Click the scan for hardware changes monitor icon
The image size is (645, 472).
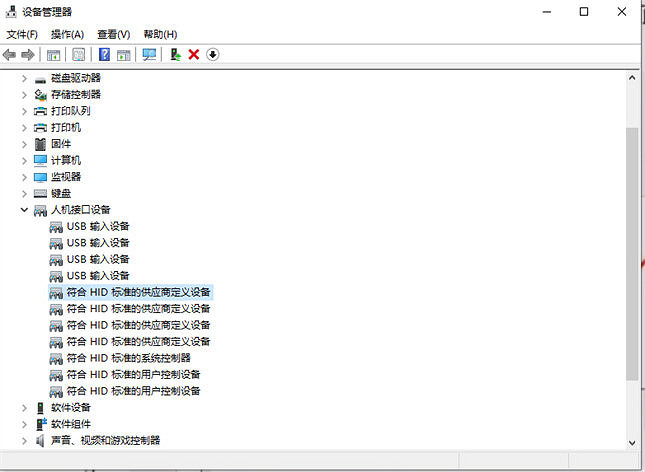[149, 54]
